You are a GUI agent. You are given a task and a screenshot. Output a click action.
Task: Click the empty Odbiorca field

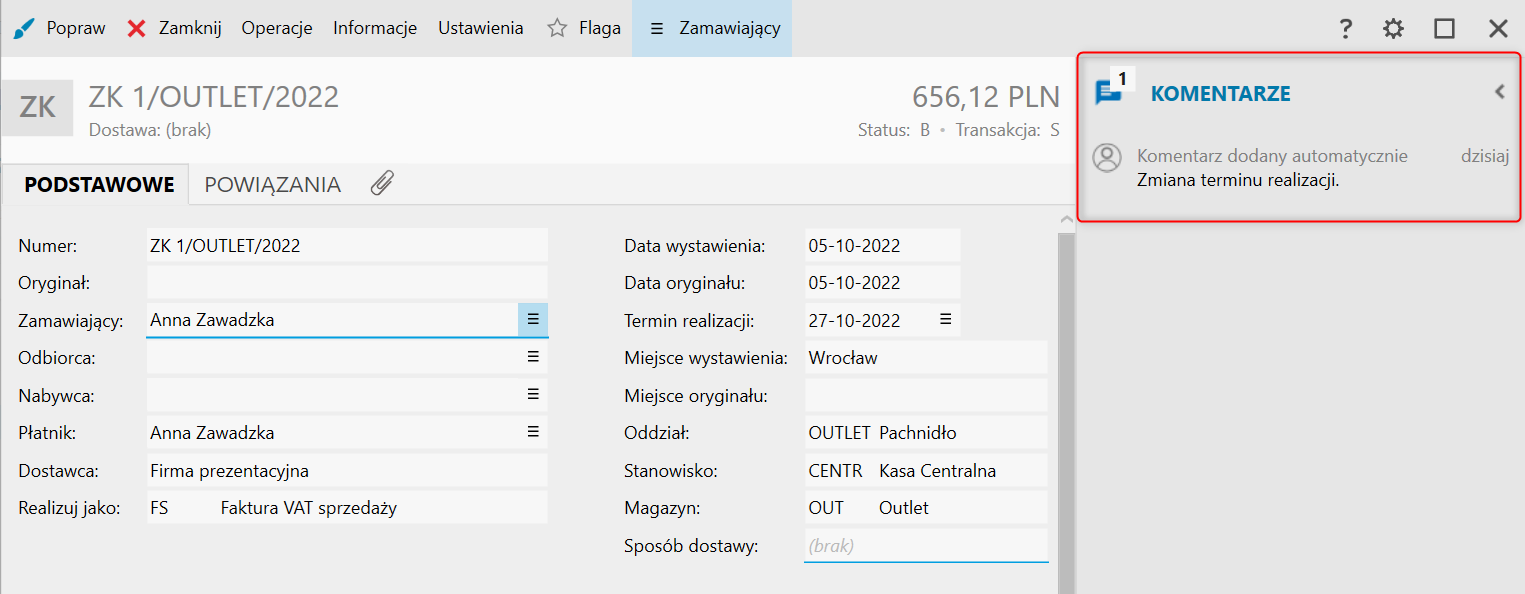click(332, 357)
